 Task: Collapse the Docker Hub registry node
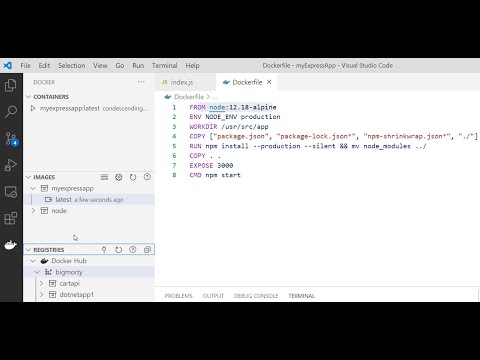33,261
